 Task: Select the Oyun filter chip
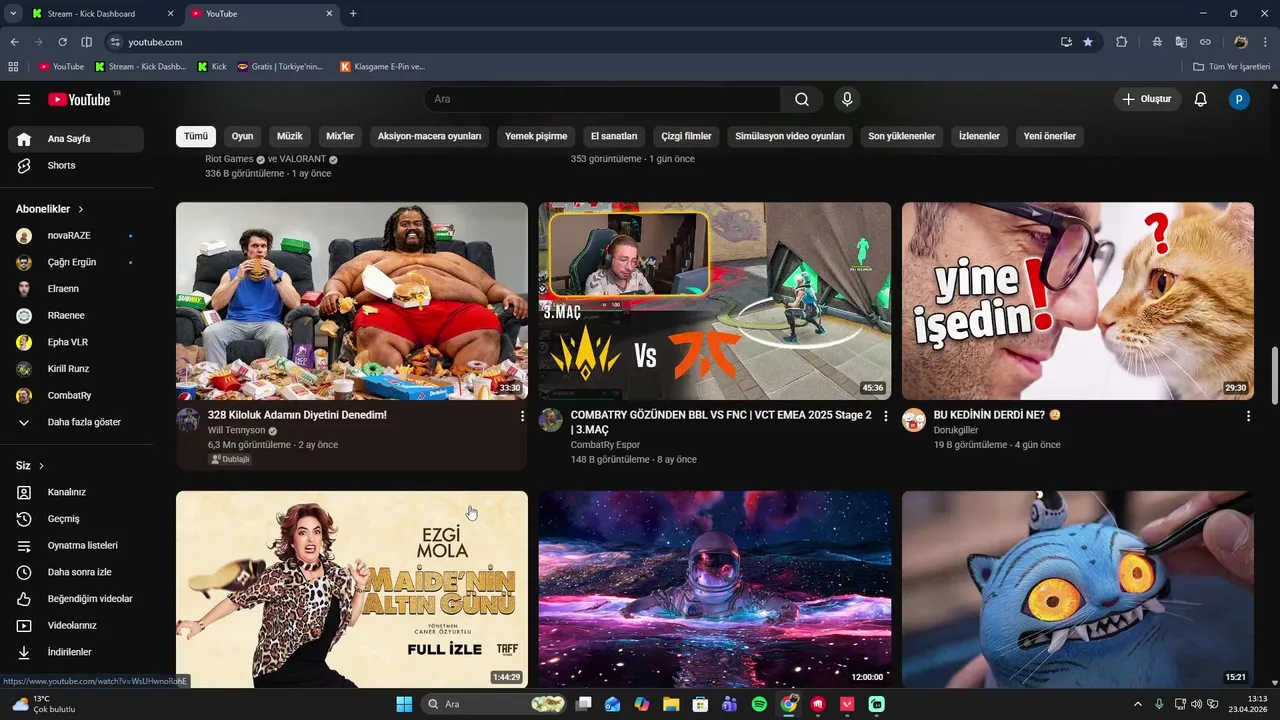pyautogui.click(x=243, y=136)
